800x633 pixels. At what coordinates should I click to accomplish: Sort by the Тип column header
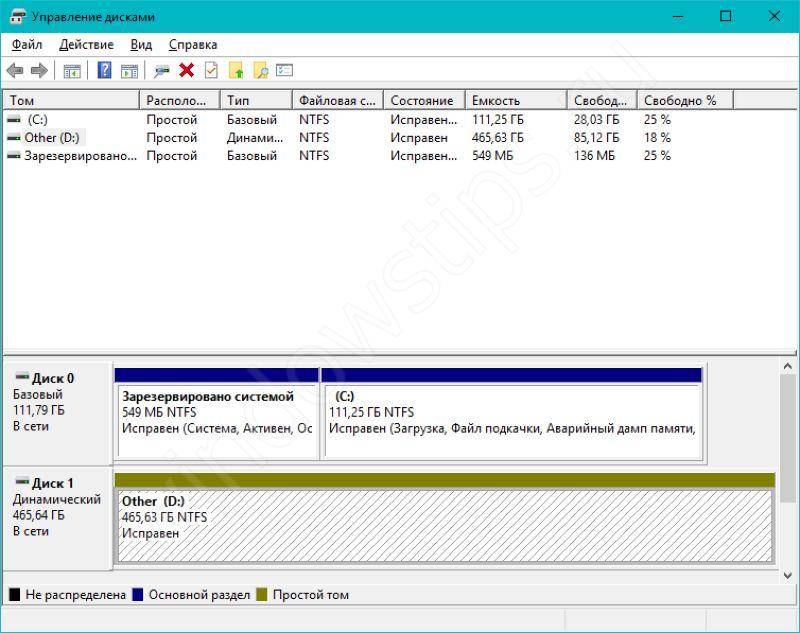pos(257,100)
